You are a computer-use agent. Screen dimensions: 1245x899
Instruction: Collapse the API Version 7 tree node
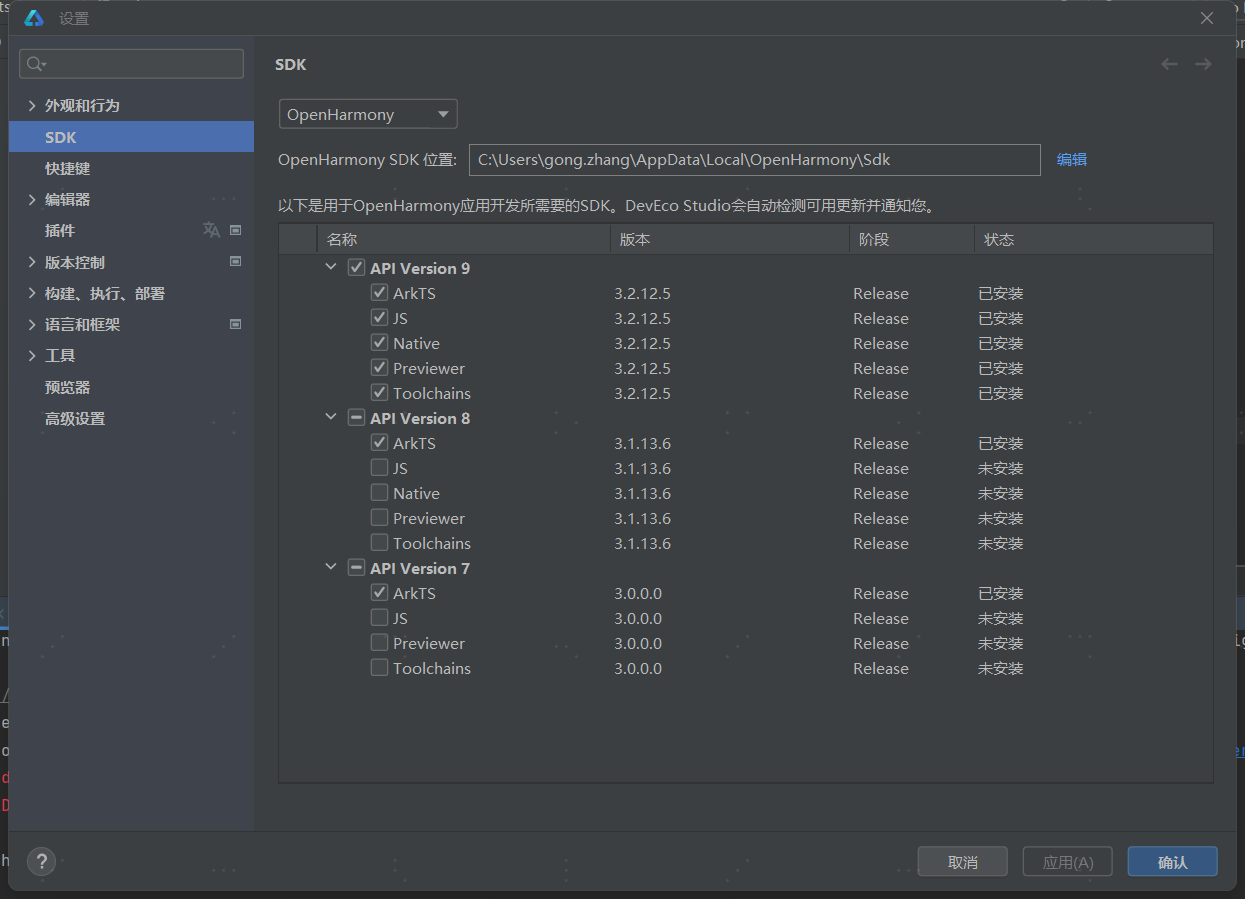point(331,568)
